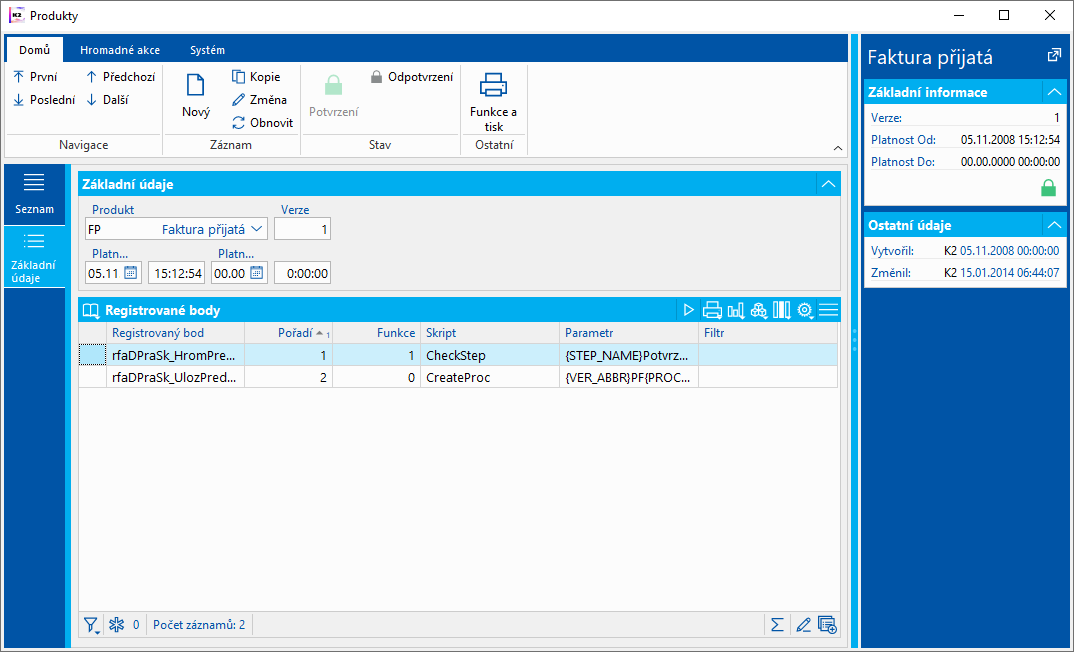
Task: Jump to last record with Poslední
Action: (x=44, y=100)
